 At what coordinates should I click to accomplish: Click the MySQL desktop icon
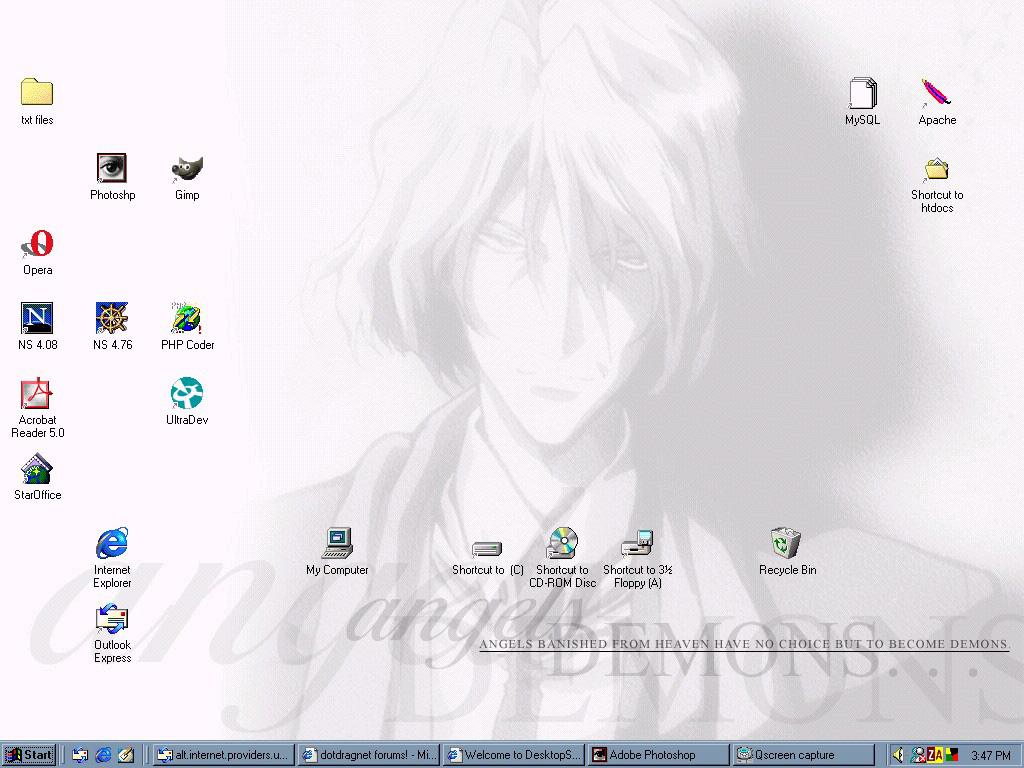pyautogui.click(x=862, y=94)
